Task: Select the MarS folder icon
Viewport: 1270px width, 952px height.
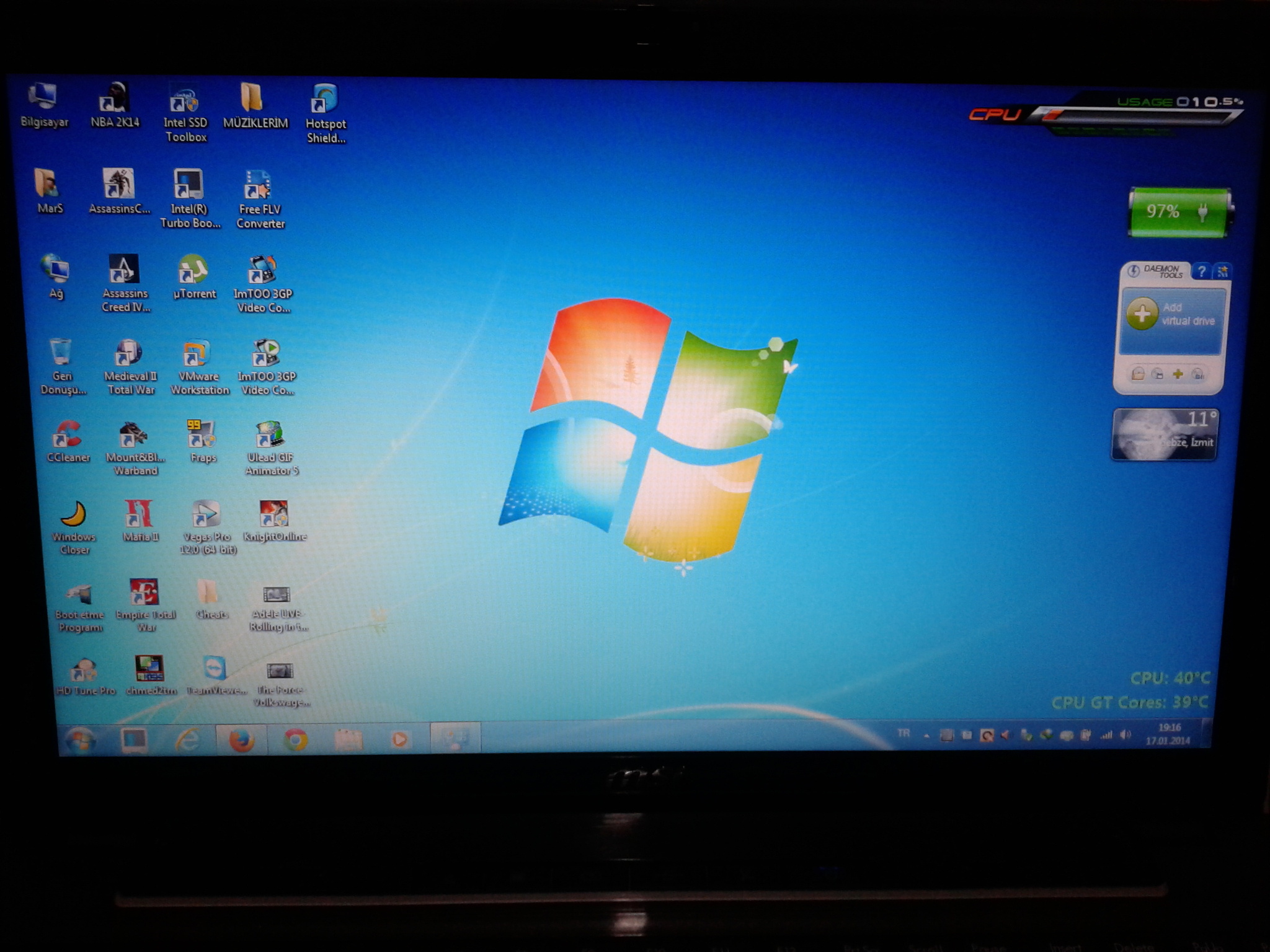Action: (49, 191)
